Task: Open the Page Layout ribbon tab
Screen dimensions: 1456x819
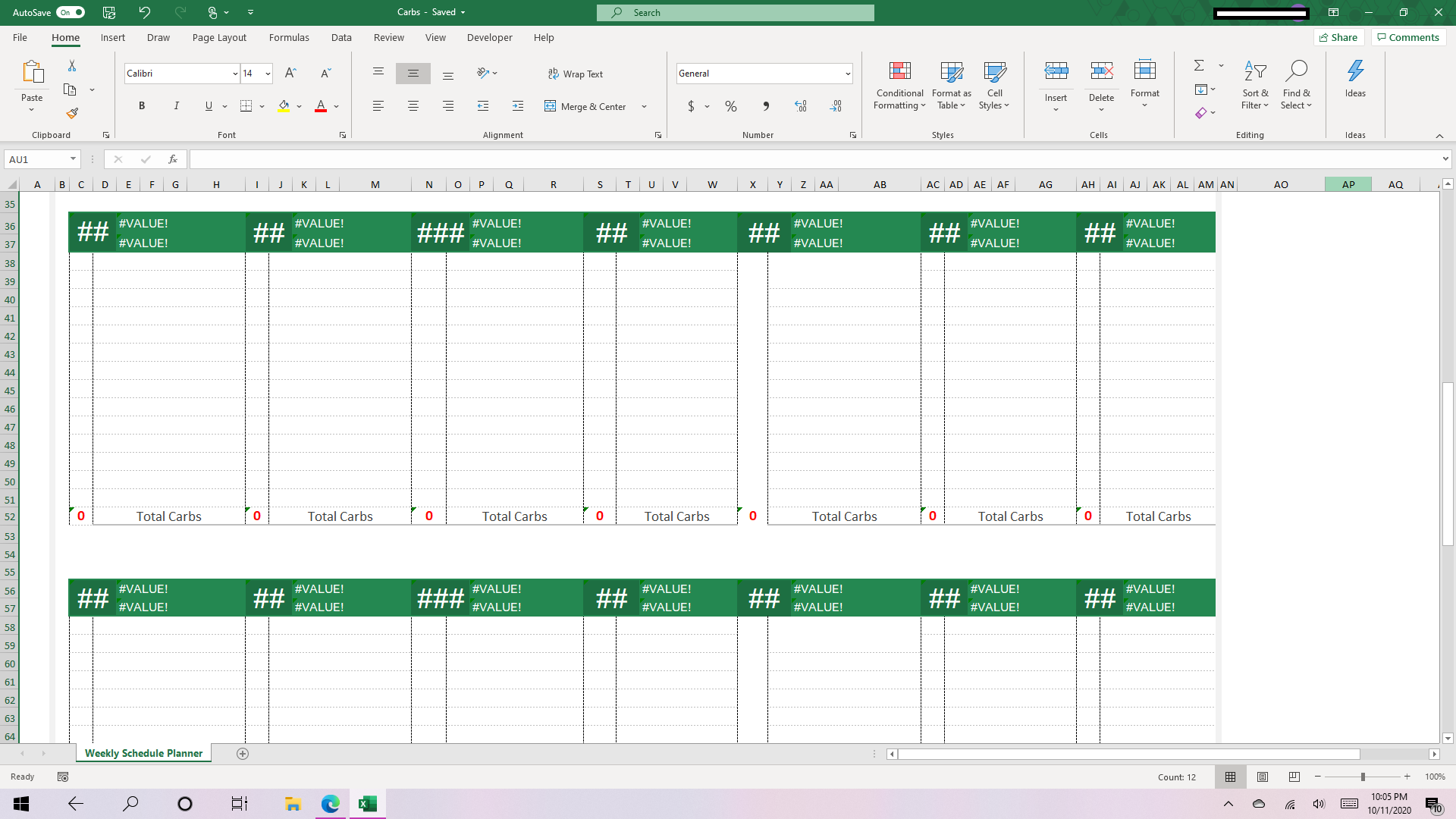Action: pos(219,37)
